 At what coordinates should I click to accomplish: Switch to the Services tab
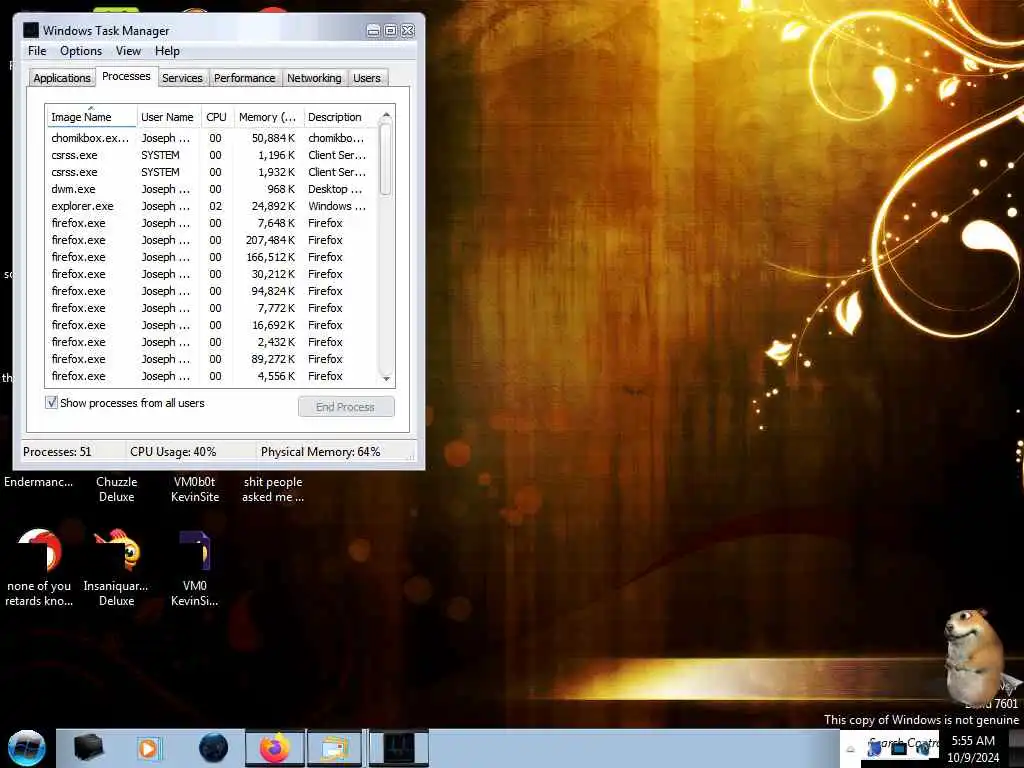(x=182, y=78)
